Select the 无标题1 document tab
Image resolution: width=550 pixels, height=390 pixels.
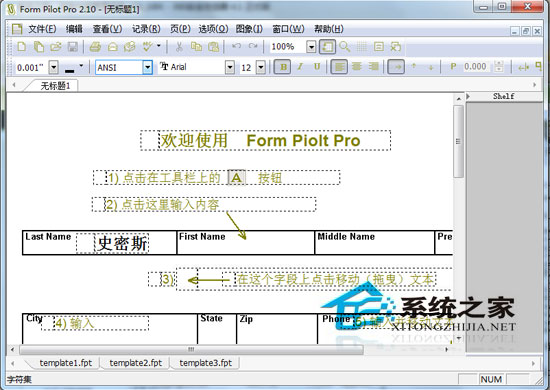(55, 86)
